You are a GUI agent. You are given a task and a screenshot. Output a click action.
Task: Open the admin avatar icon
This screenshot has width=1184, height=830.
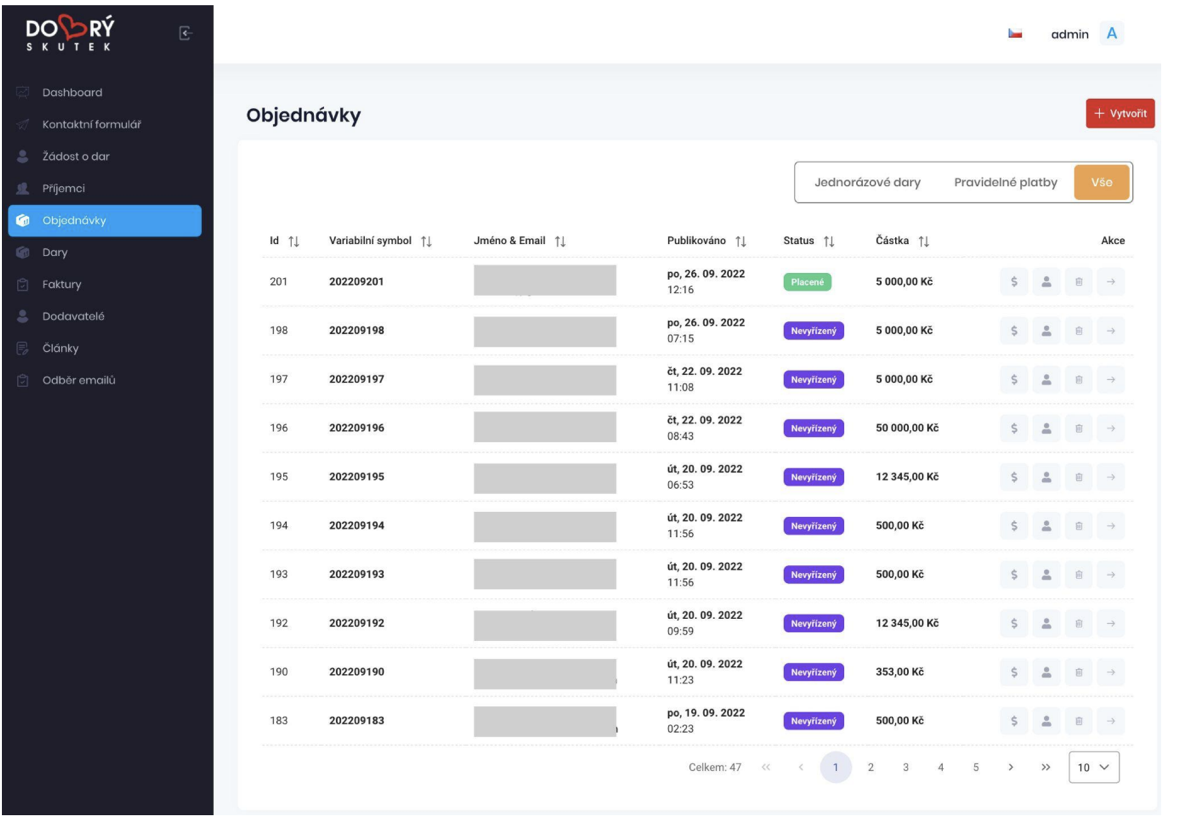[x=1111, y=34]
